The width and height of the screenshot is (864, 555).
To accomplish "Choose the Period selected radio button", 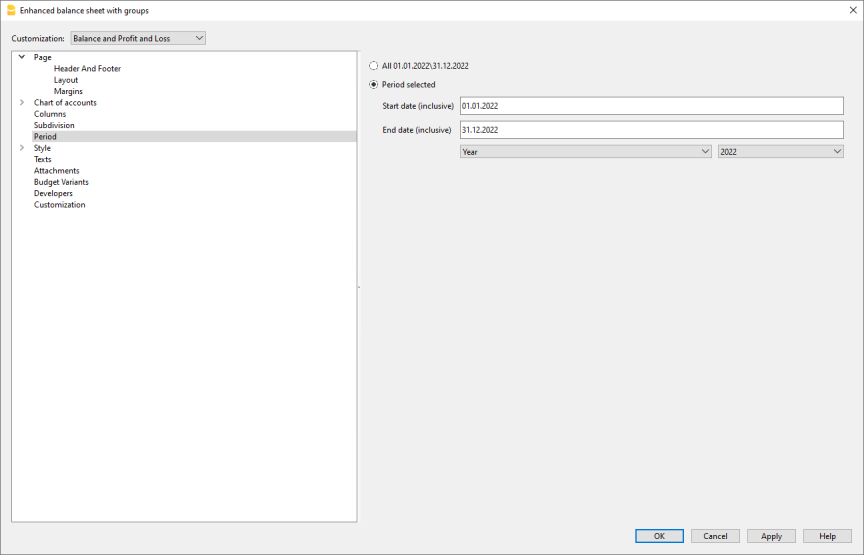I will tap(374, 85).
